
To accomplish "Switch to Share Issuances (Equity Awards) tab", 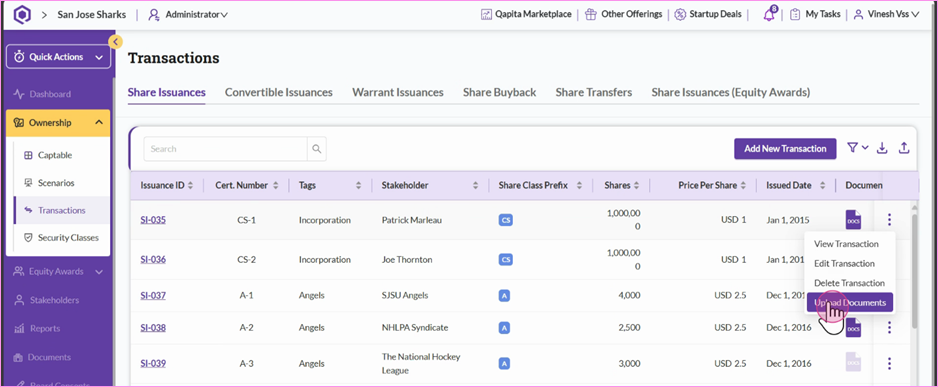I will pyautogui.click(x=730, y=92).
